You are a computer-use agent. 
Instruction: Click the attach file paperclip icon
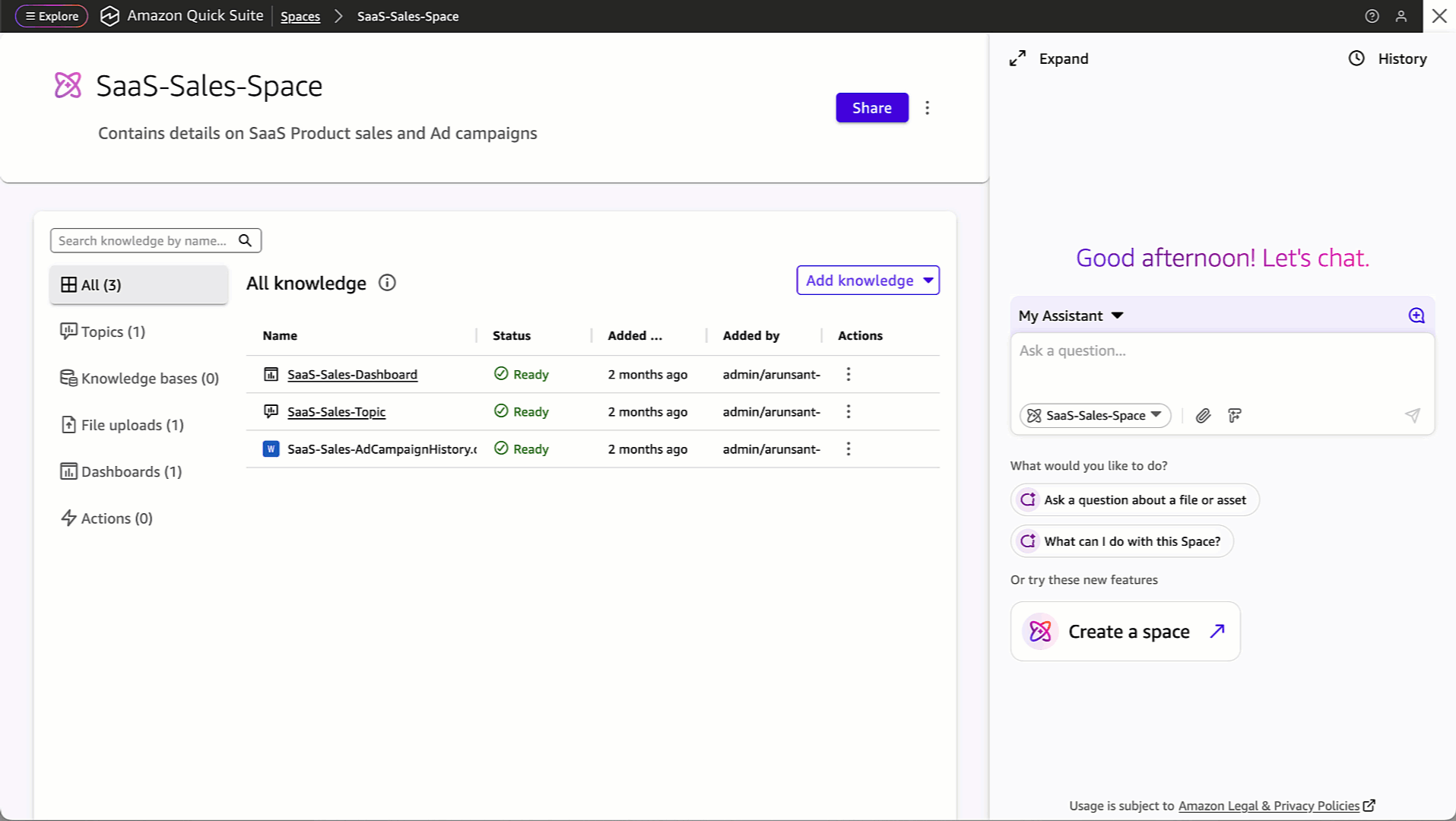[x=1203, y=416]
